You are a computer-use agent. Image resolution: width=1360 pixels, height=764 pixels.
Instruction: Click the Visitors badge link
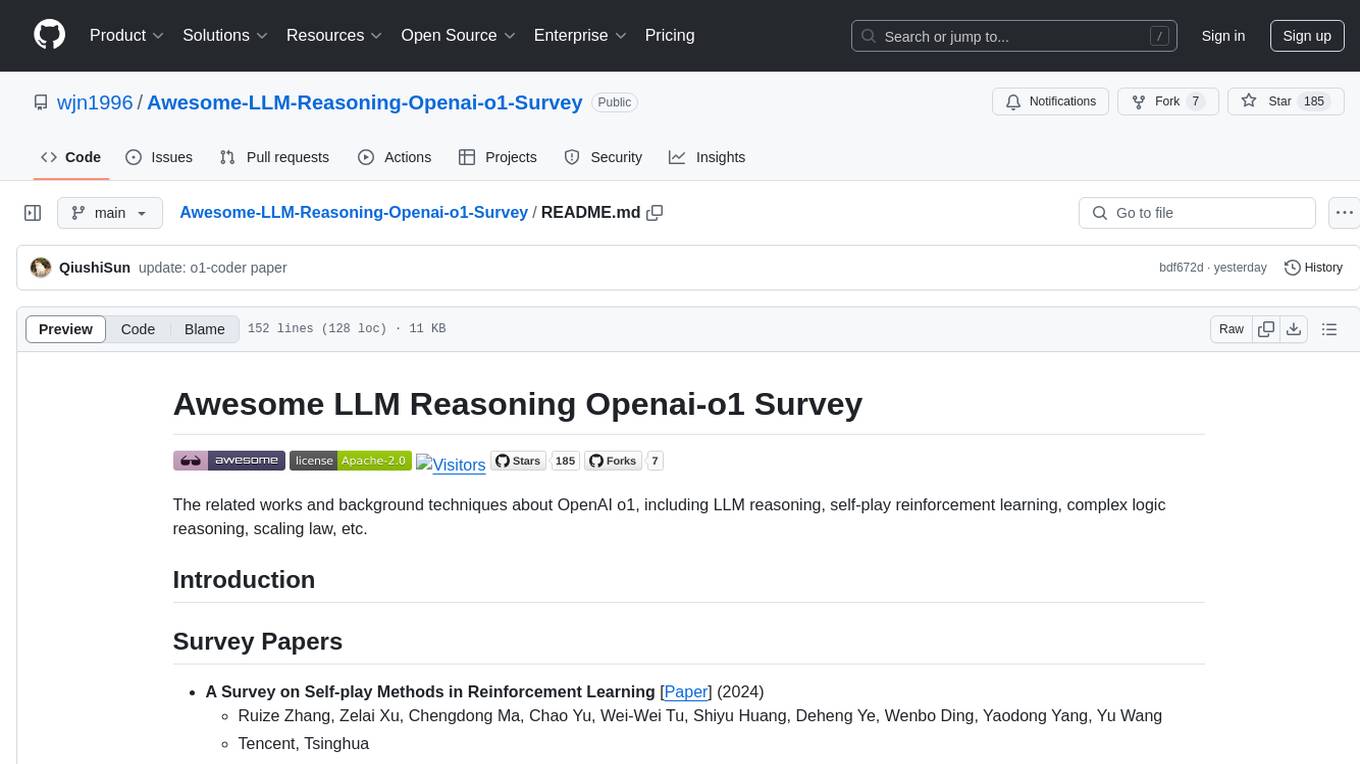coord(451,464)
